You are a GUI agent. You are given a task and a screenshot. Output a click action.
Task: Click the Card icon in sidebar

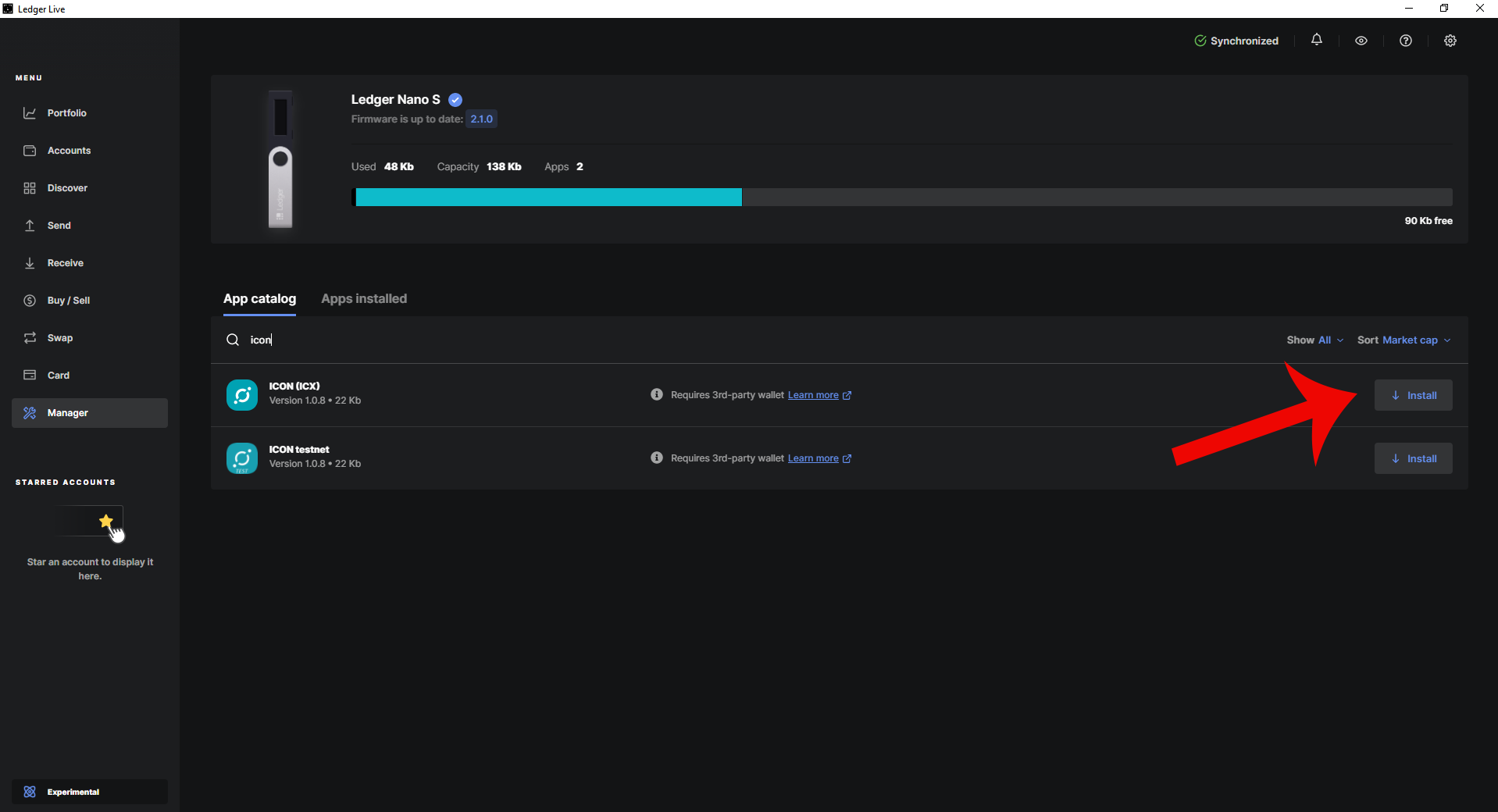click(30, 376)
